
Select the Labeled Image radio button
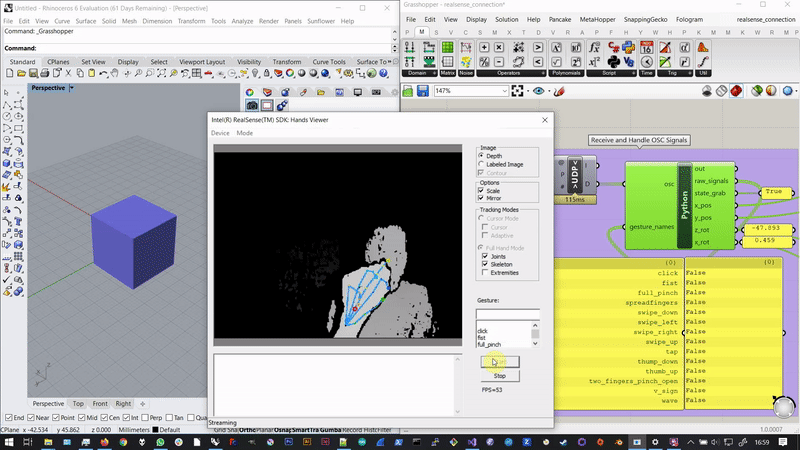(483, 164)
